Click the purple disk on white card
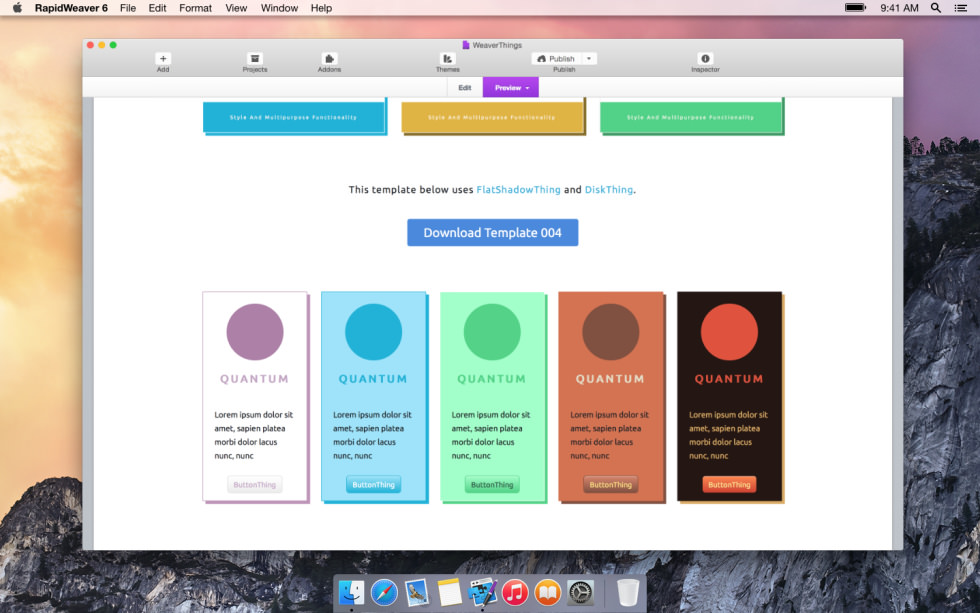 [x=254, y=332]
